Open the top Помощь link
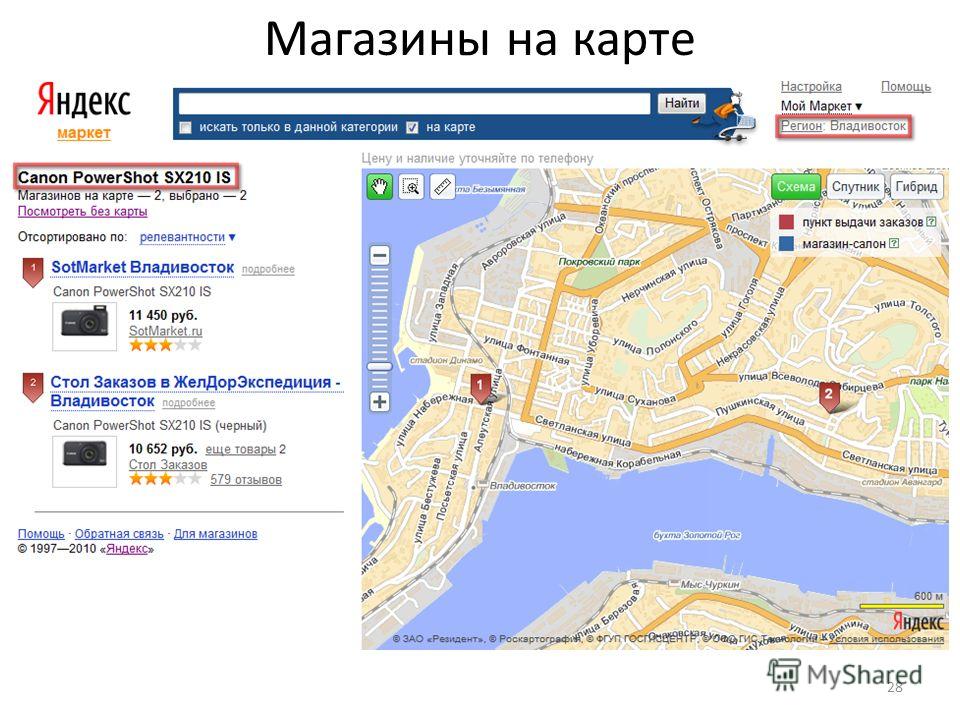This screenshot has height=720, width=960. pyautogui.click(x=906, y=86)
